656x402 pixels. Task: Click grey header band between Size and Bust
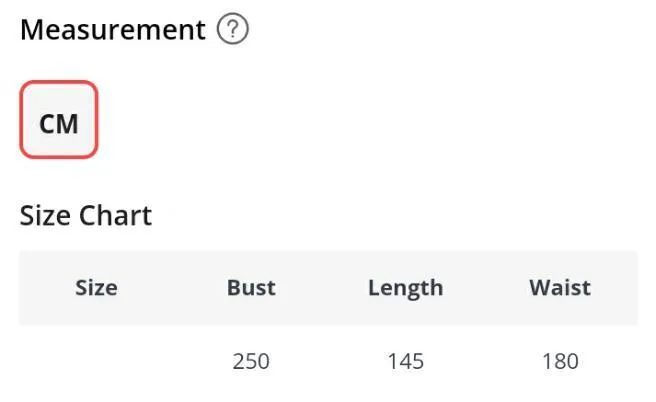click(x=172, y=288)
